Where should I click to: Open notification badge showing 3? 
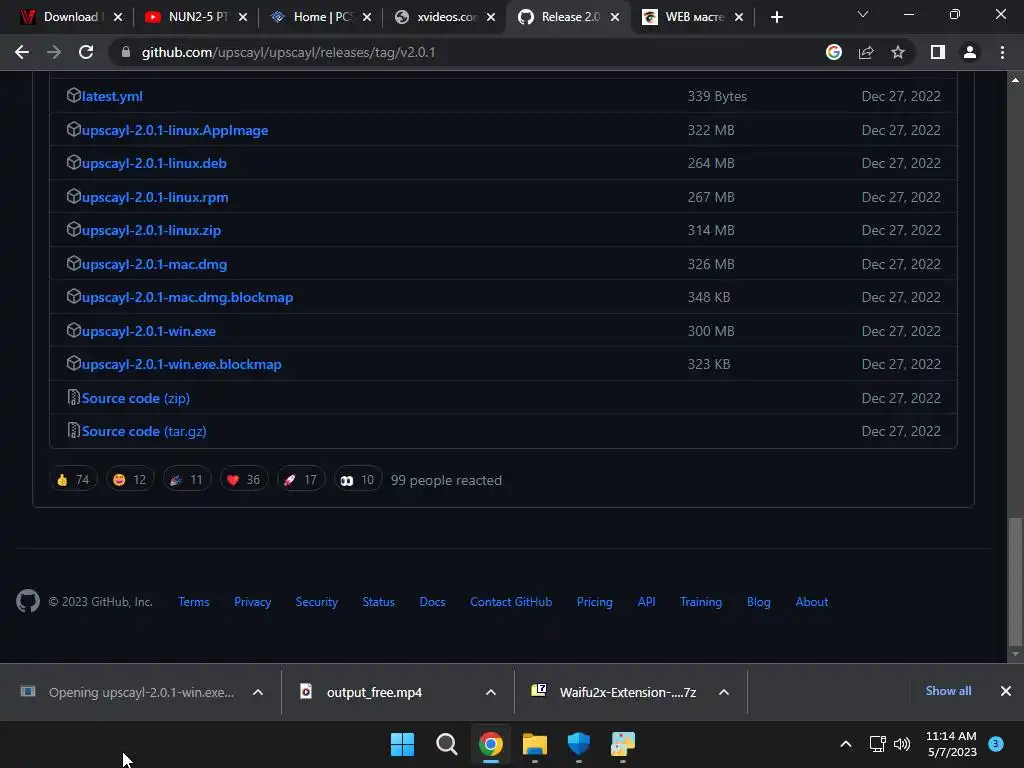[996, 743]
